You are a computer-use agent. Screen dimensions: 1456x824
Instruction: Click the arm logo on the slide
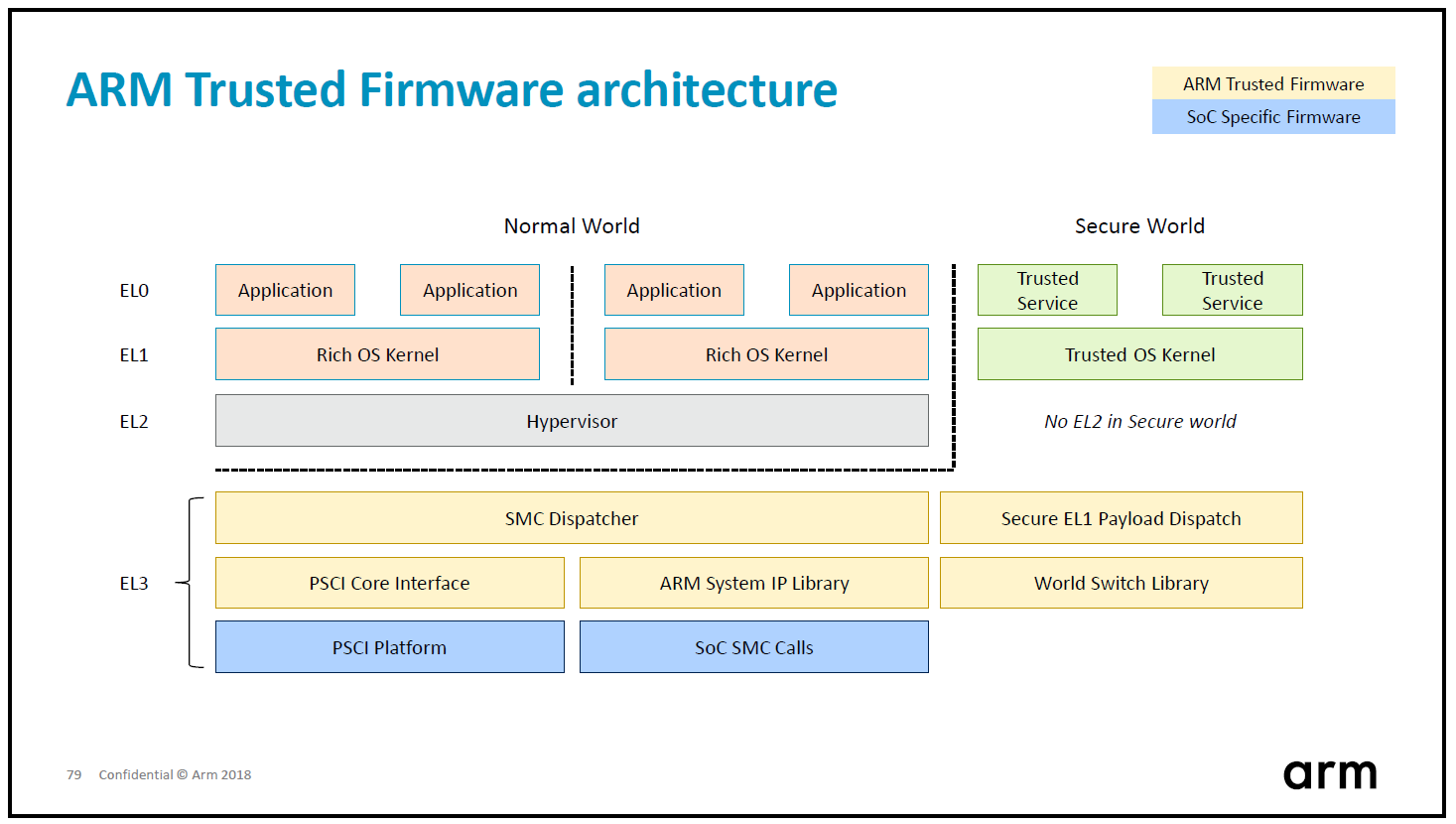click(x=1330, y=774)
